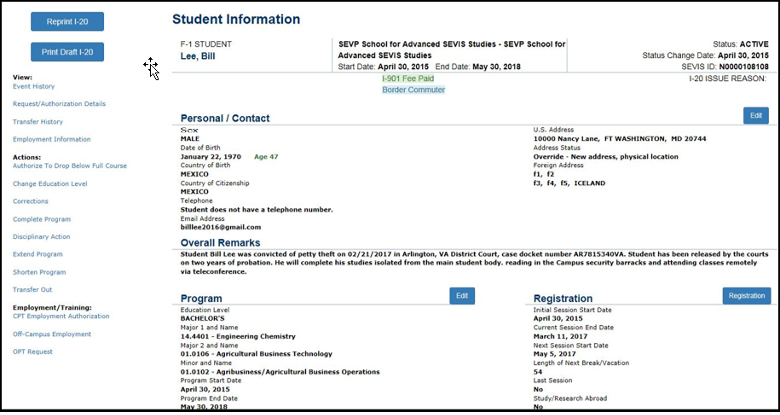Click the Shorten Program link
This screenshot has width=780, height=415.
39,272
